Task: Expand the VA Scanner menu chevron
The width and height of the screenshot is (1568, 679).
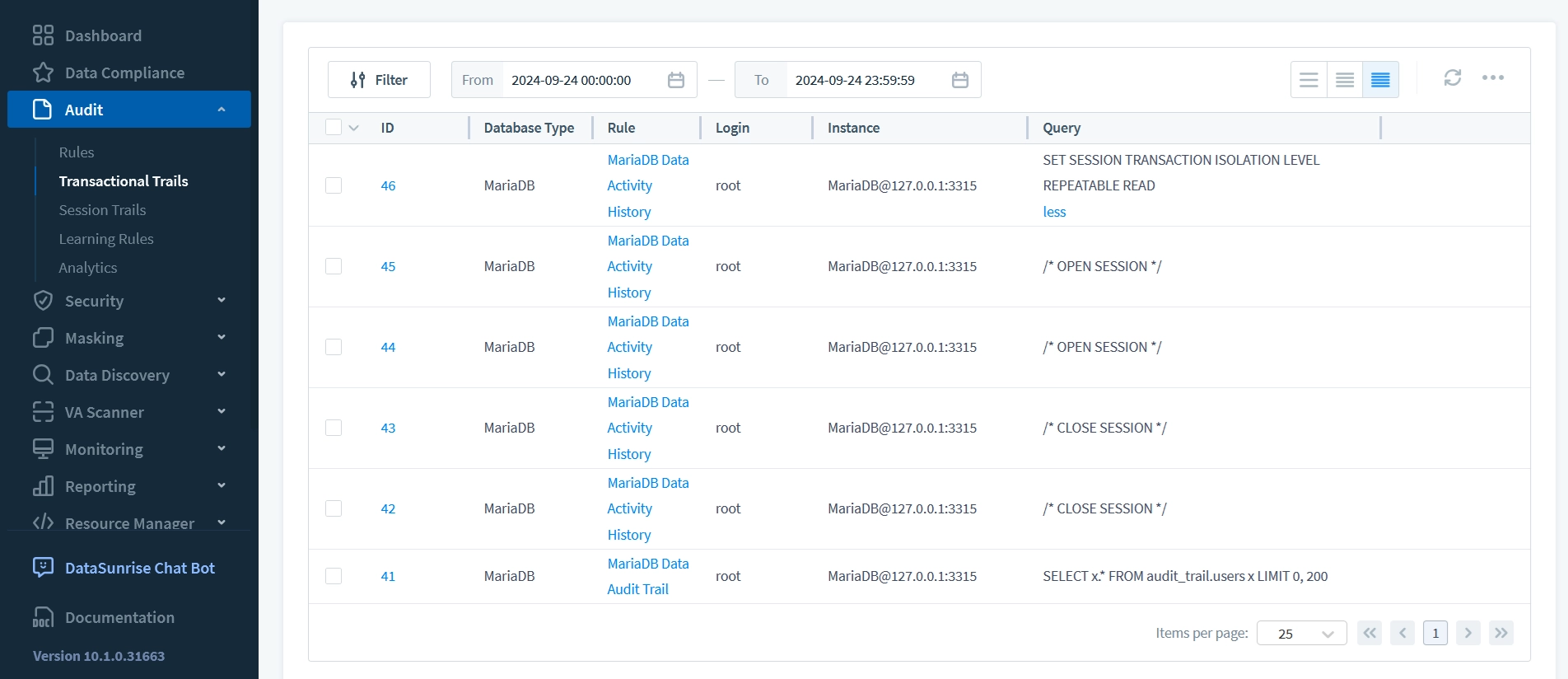Action: click(222, 411)
